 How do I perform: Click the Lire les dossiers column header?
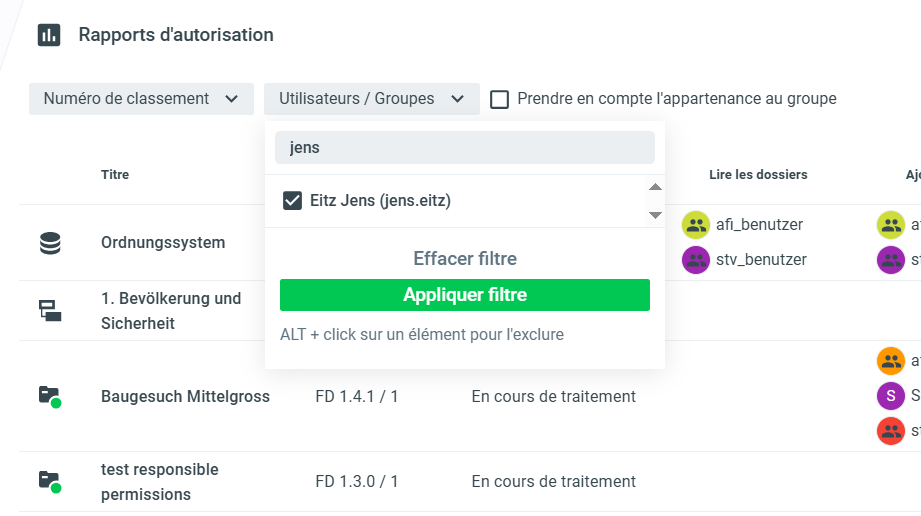[758, 175]
